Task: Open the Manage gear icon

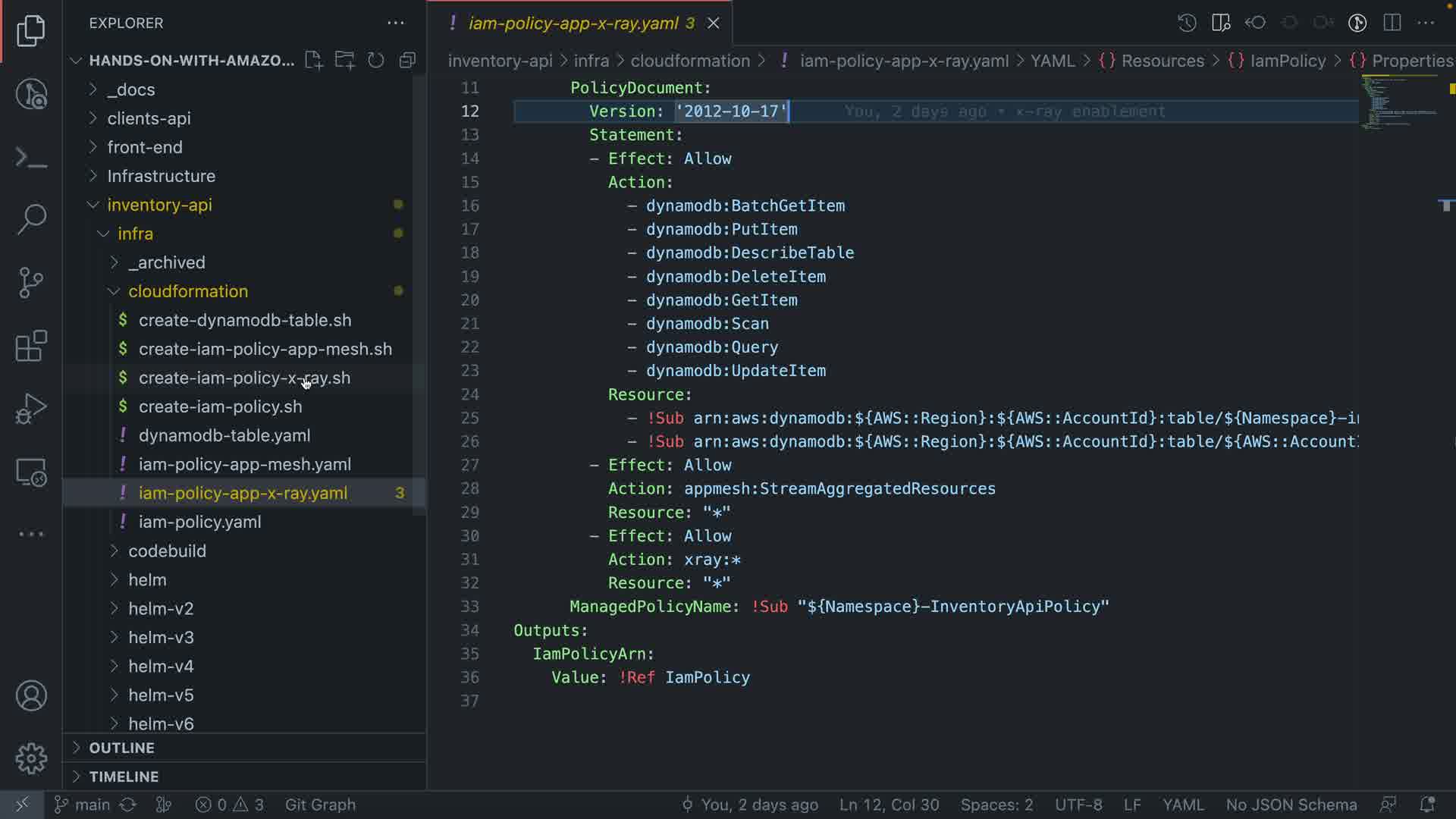Action: coord(31,758)
